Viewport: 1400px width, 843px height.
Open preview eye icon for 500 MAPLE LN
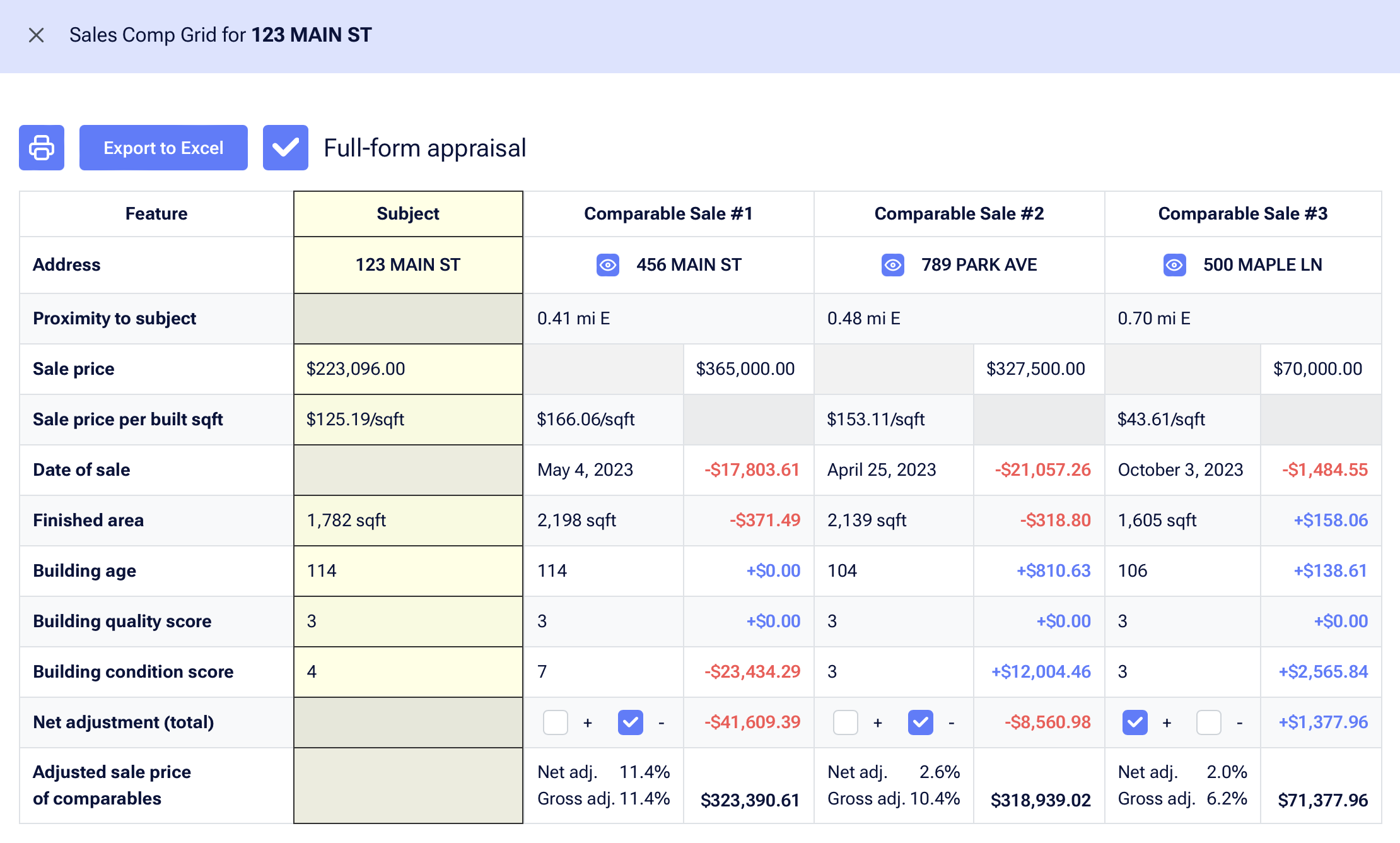(1174, 265)
